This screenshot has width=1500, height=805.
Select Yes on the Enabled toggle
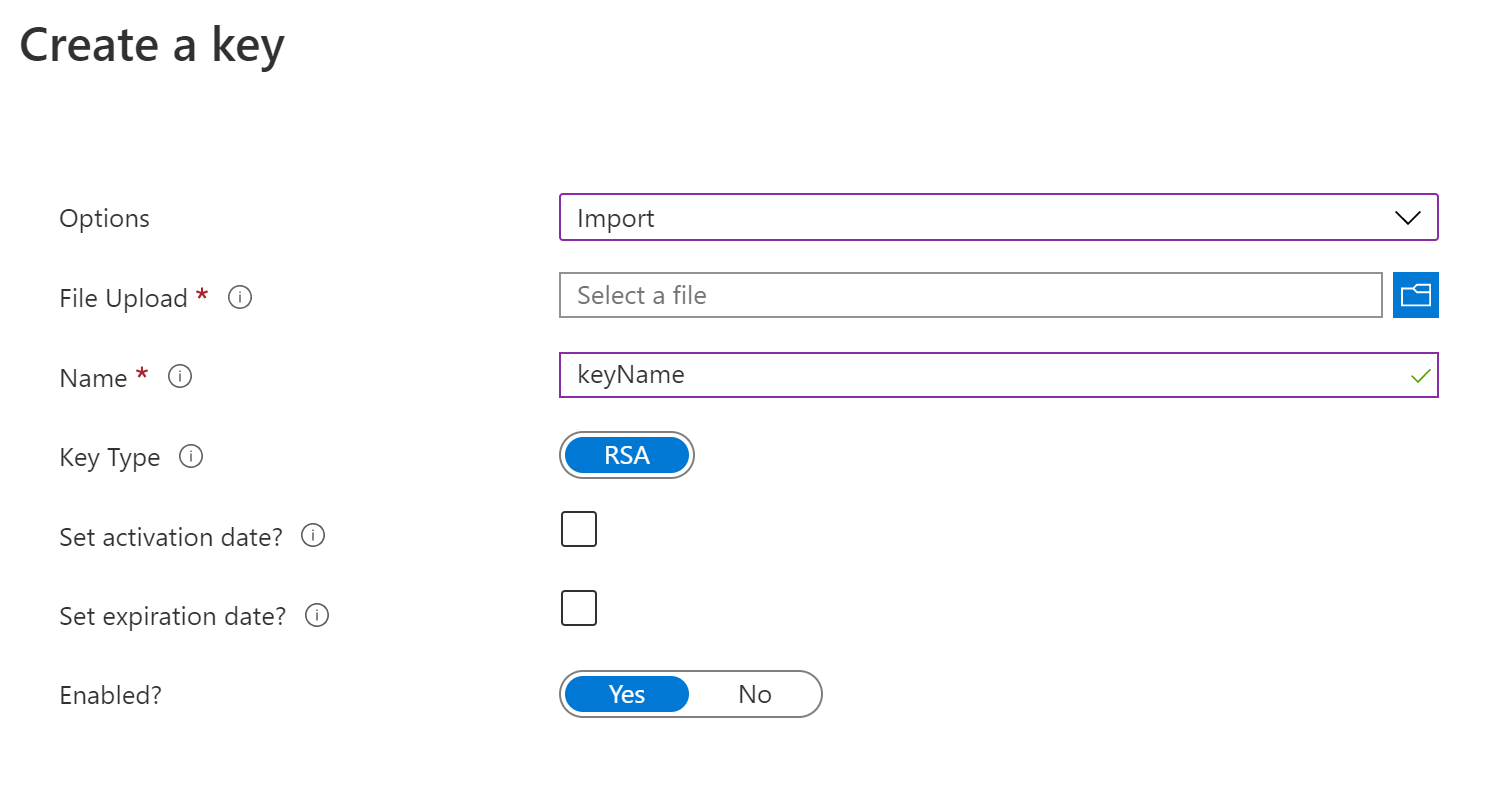(x=627, y=694)
